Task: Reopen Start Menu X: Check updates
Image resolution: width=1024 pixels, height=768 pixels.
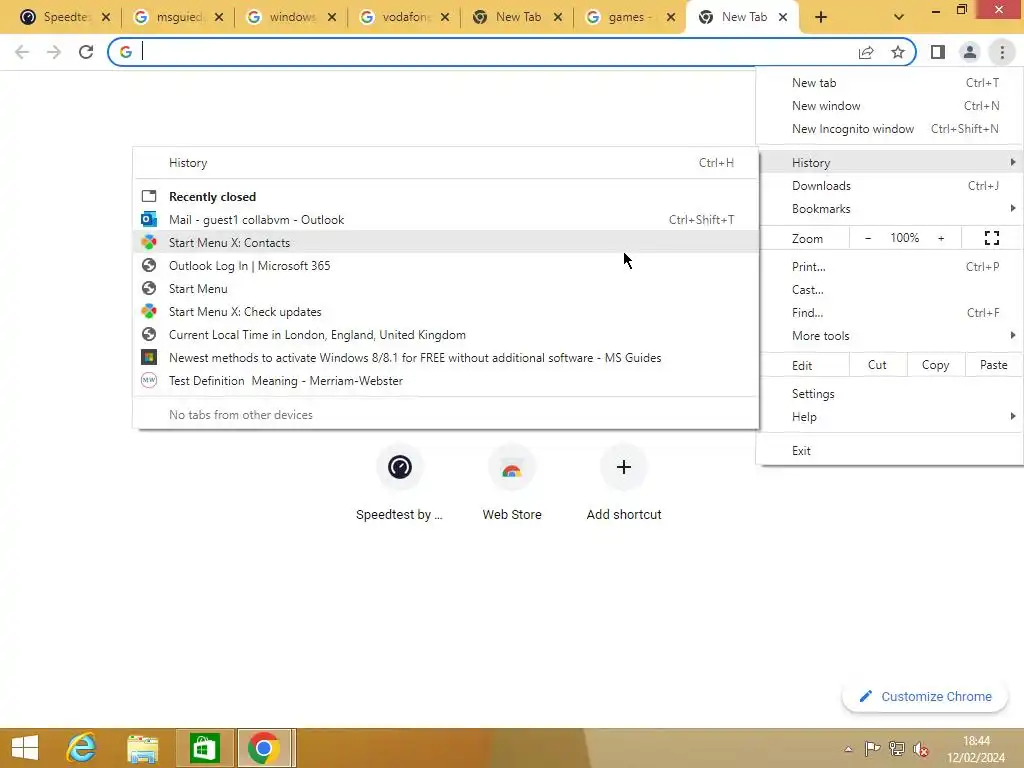Action: 445,312
